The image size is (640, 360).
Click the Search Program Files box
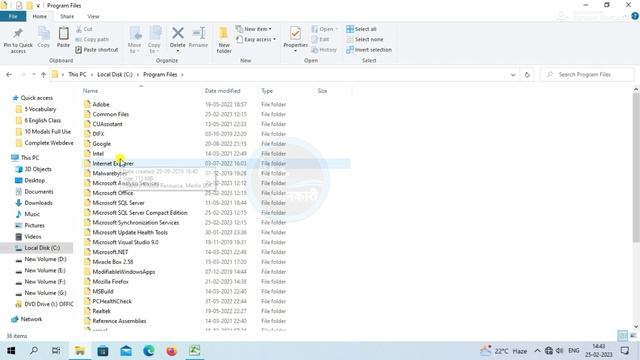(x=587, y=74)
